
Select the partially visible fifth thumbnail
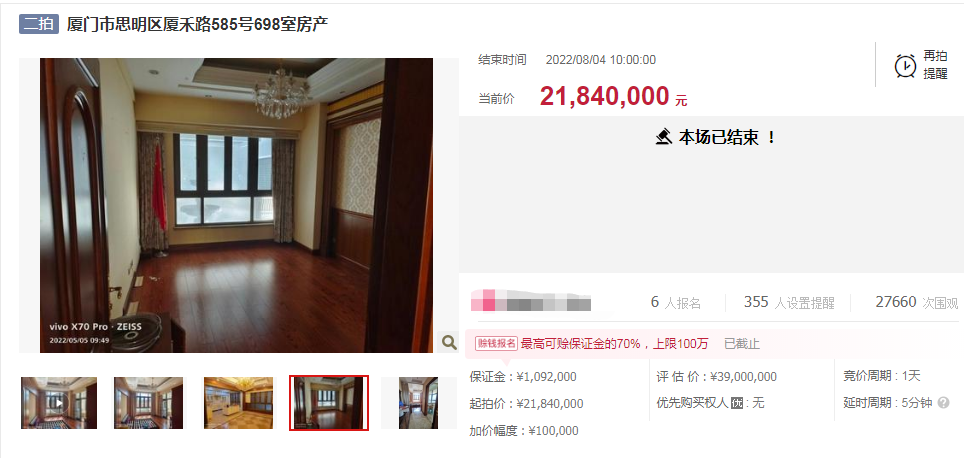[419, 403]
